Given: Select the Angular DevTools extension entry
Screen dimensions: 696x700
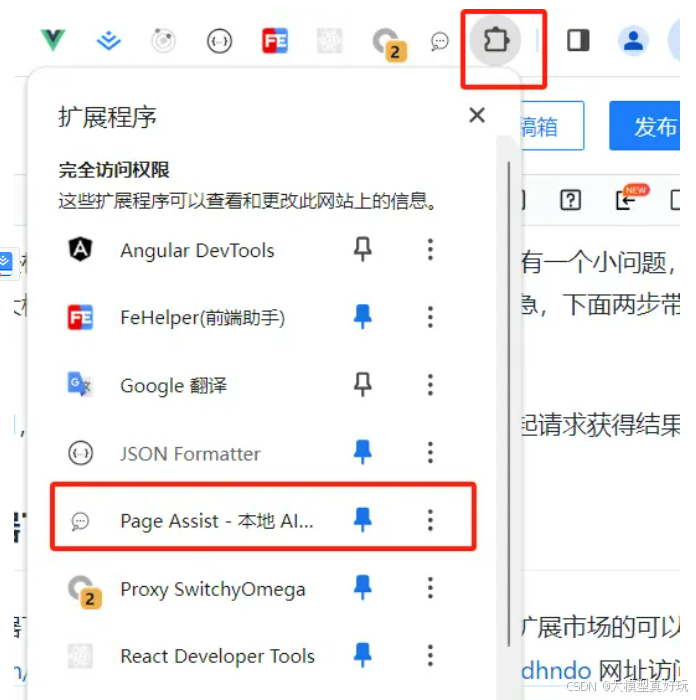Looking at the screenshot, I should 197,250.
